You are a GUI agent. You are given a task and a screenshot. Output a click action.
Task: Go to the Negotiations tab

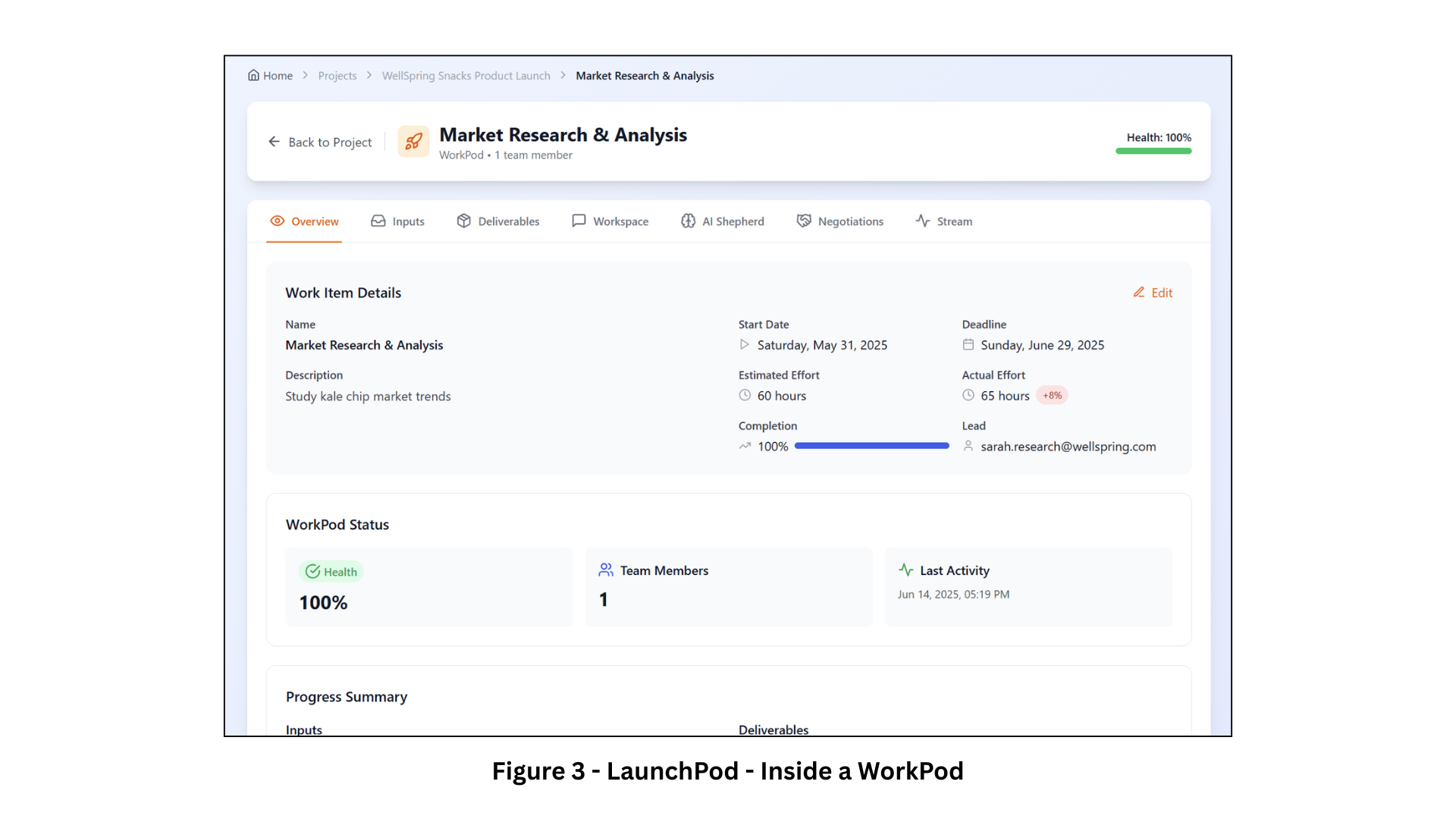[839, 221]
